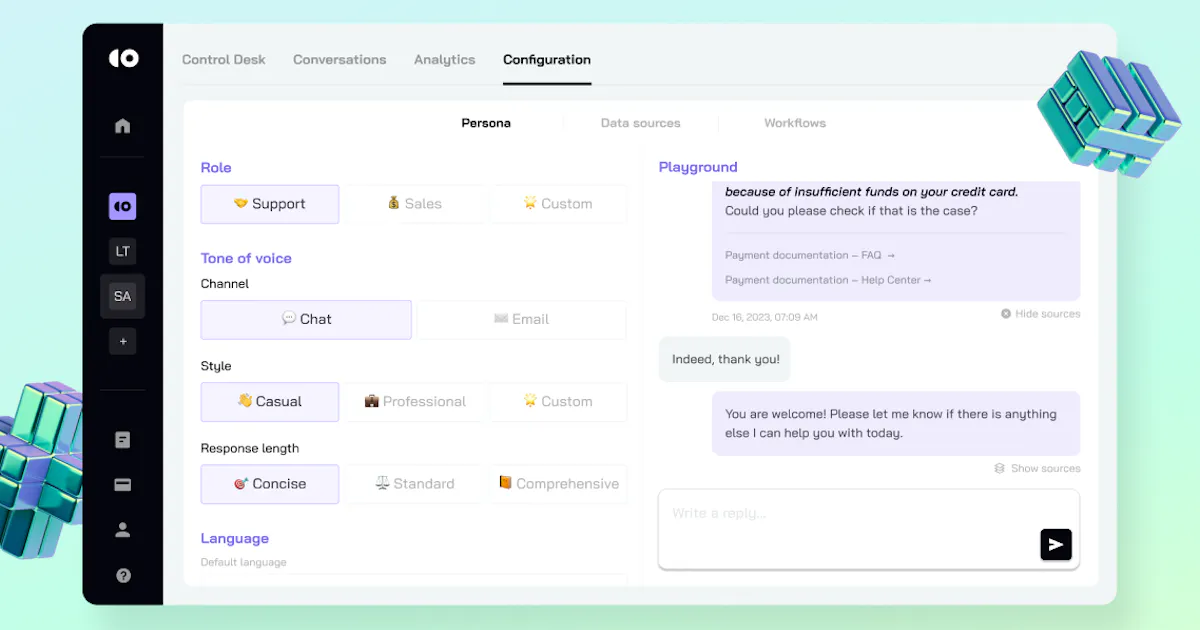Add a new workspace with the plus icon
The image size is (1200, 630).
click(x=123, y=341)
